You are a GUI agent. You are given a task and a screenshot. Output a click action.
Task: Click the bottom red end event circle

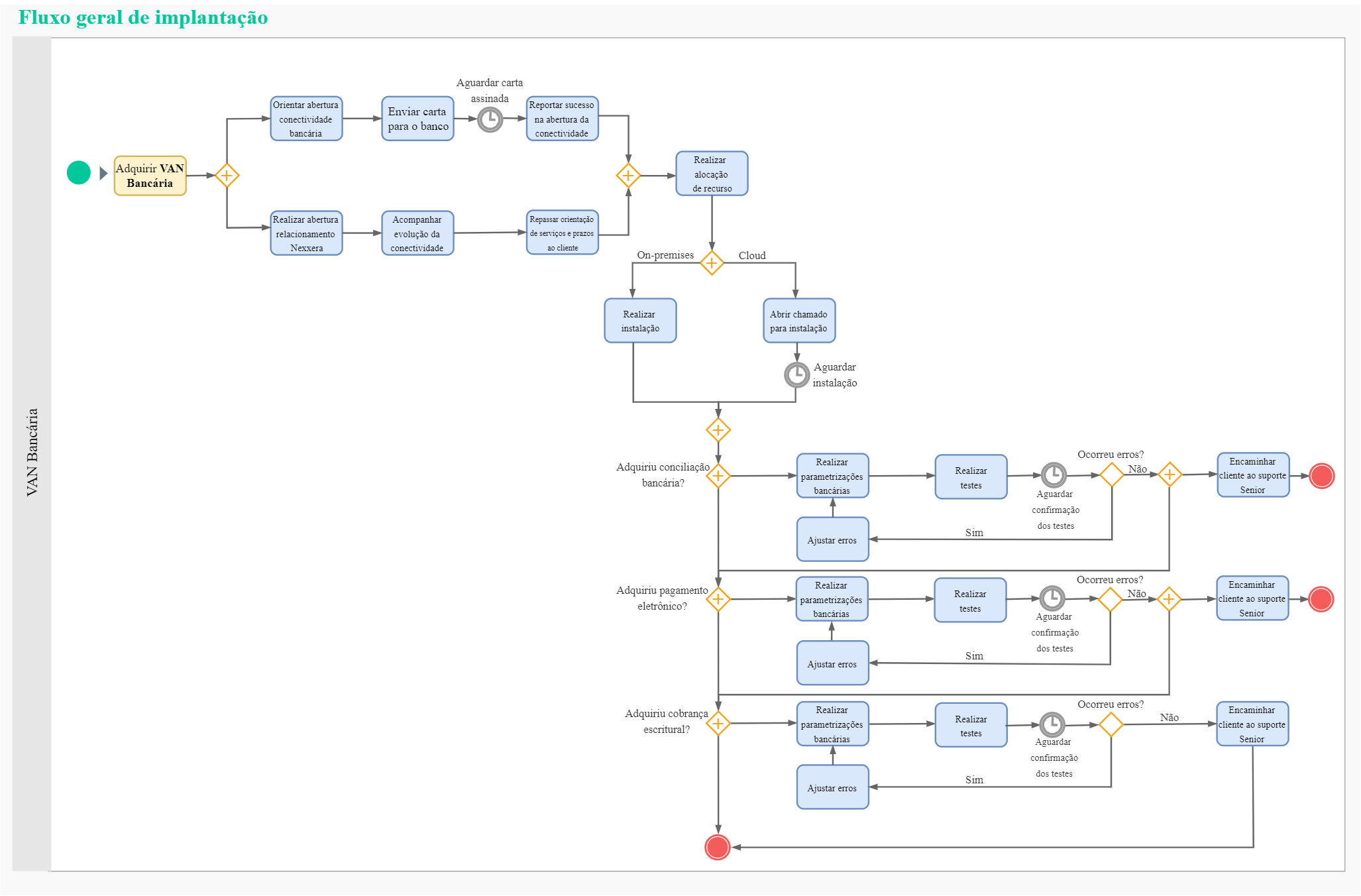tap(717, 847)
